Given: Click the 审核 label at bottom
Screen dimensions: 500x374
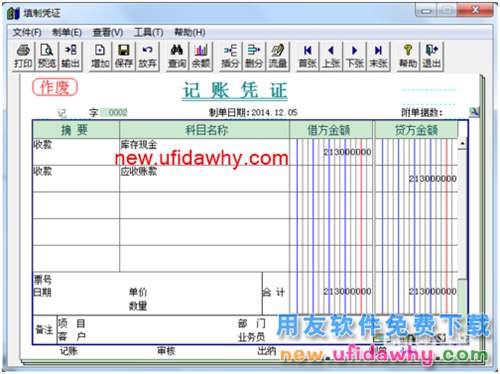Looking at the screenshot, I should click(166, 351).
